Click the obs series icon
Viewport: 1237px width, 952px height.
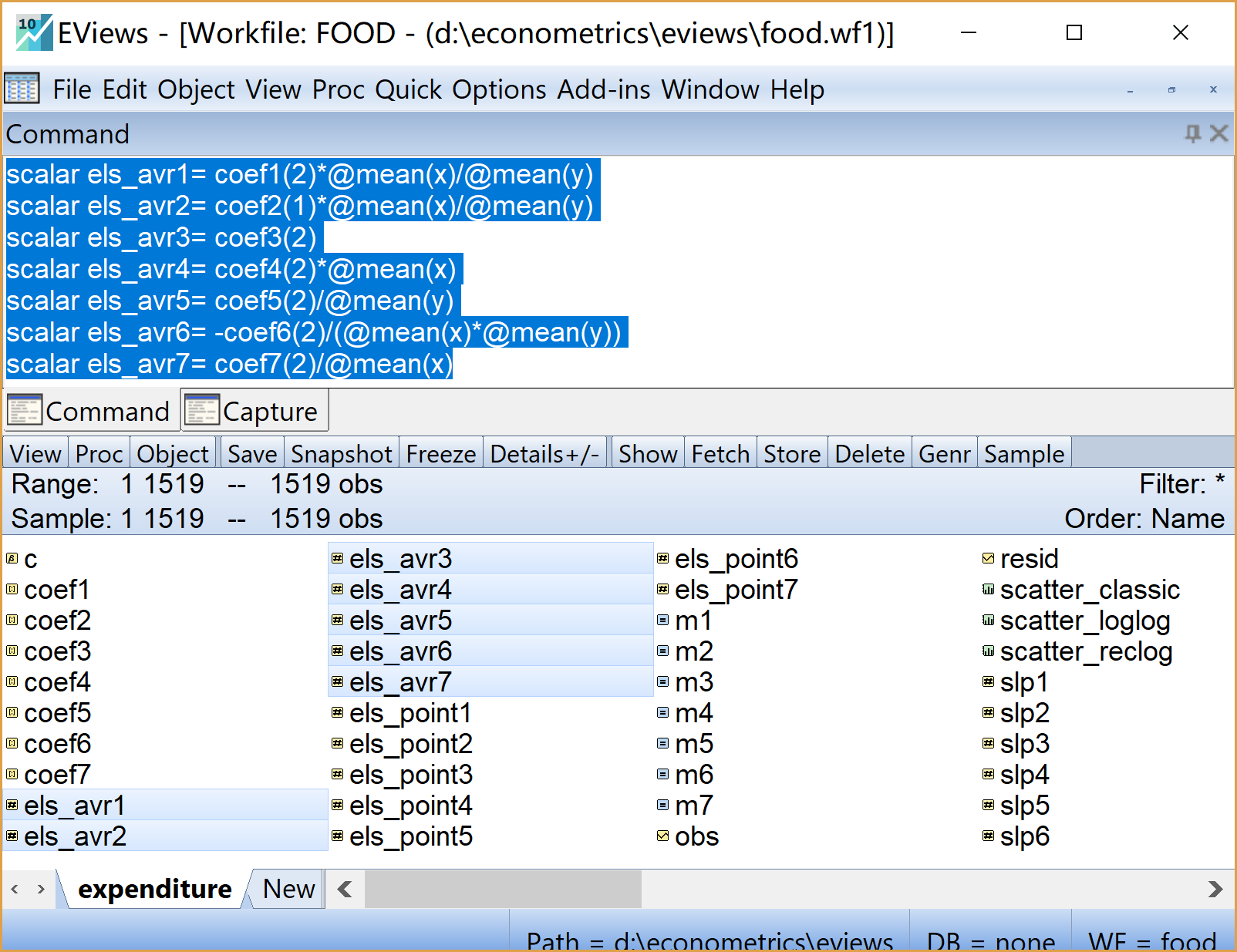point(662,836)
